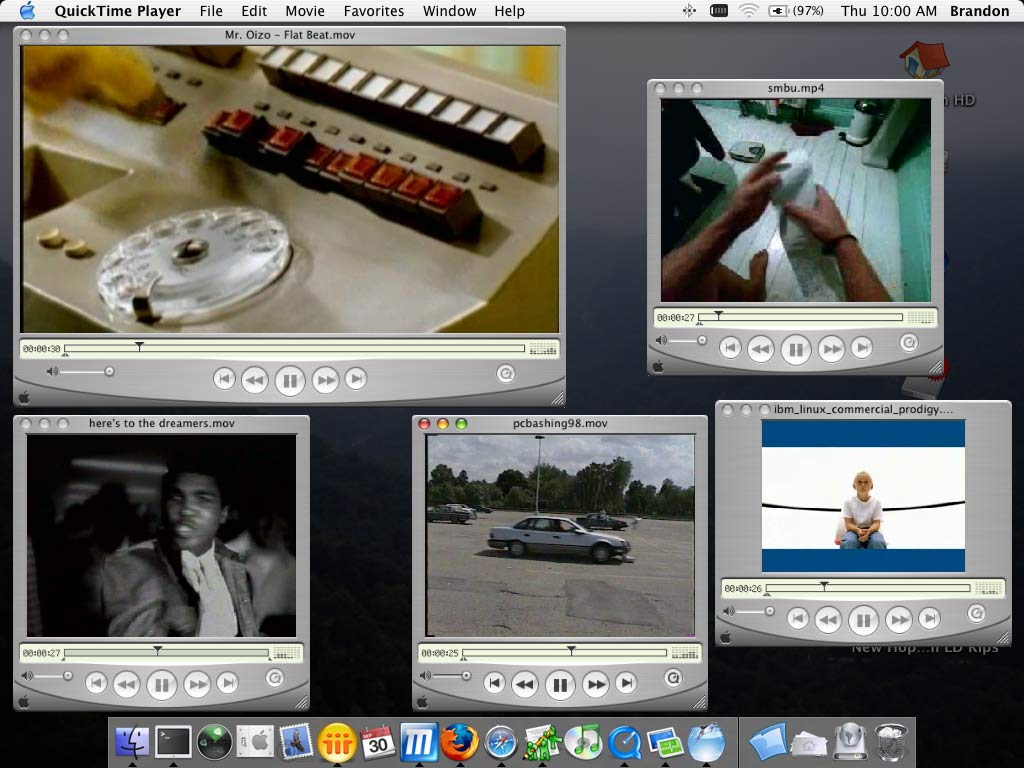Rewind the Mr. Oizo Flat Beat movie

point(255,379)
